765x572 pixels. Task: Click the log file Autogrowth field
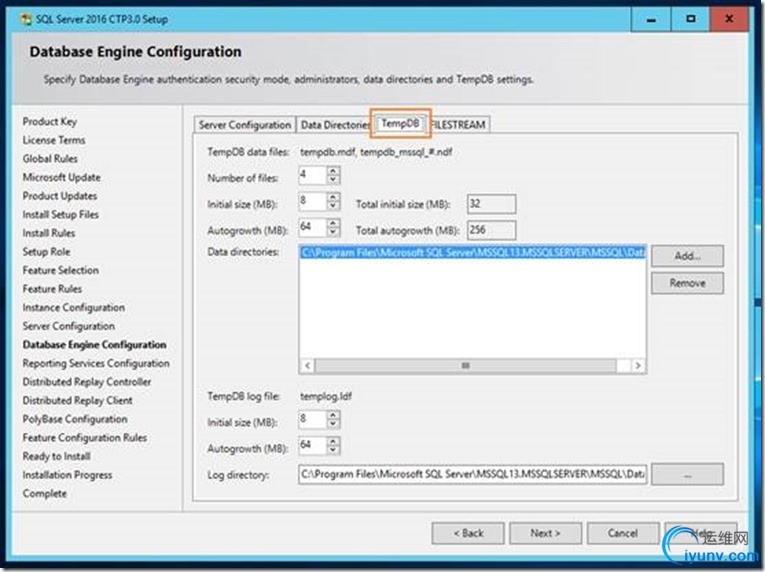coord(313,445)
